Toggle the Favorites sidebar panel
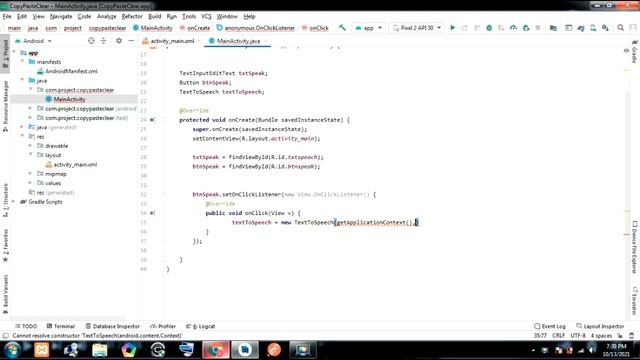This screenshot has height=360, width=640. pos(5,245)
